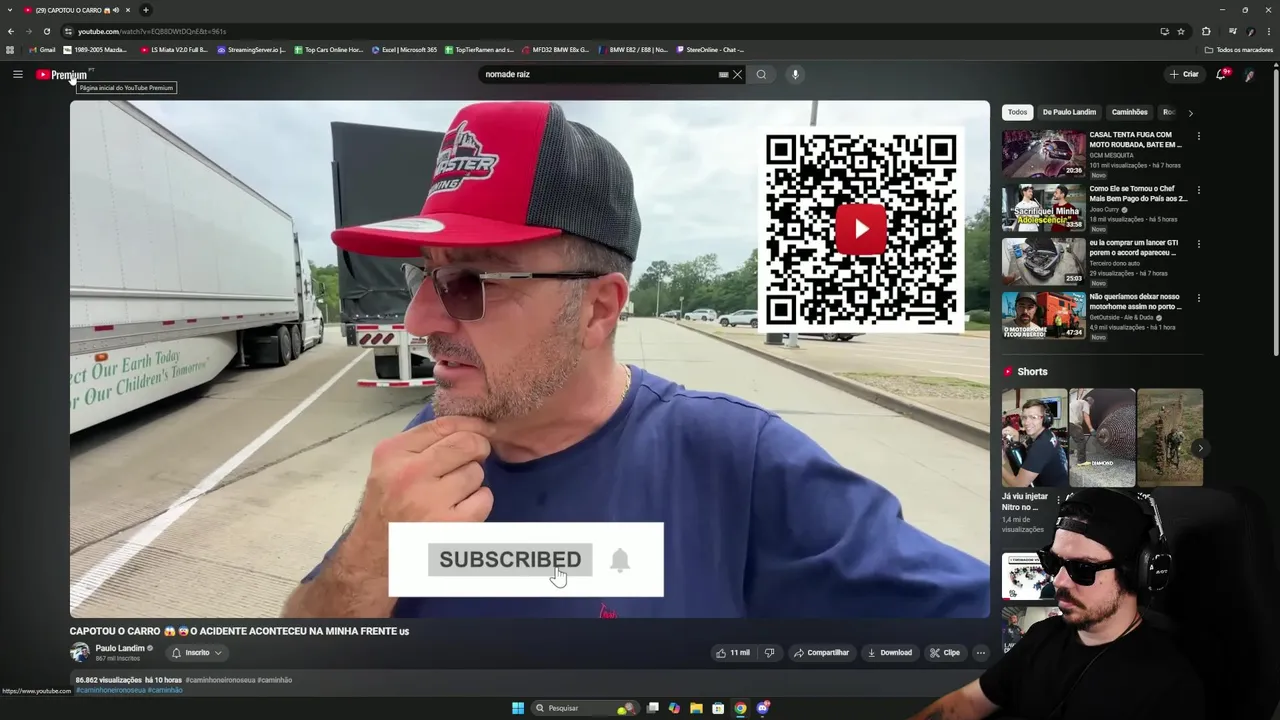The height and width of the screenshot is (720, 1280).
Task: Open more actions three-dot menu under video
Action: [x=981, y=653]
